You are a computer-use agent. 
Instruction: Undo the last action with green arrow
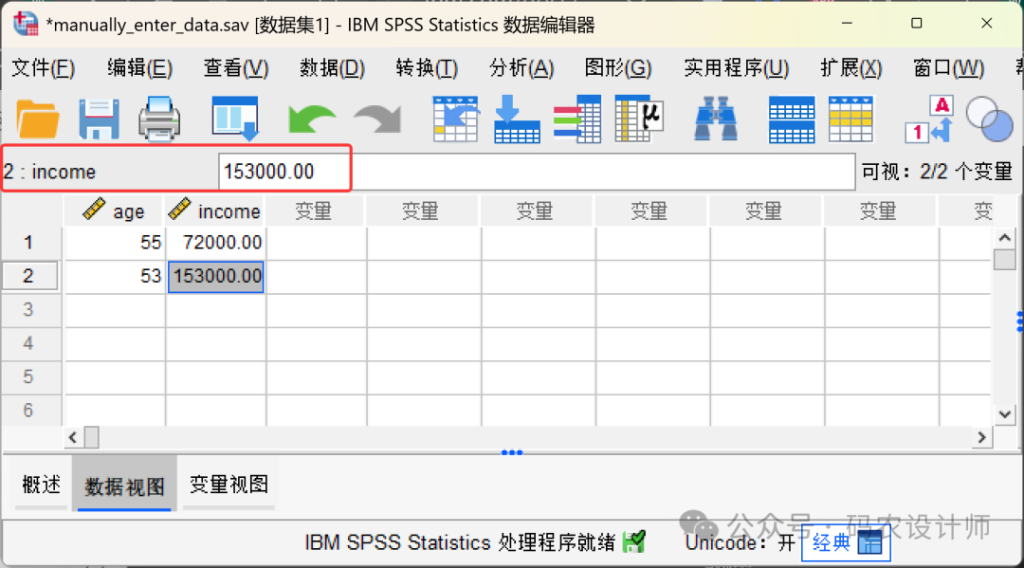pos(311,119)
